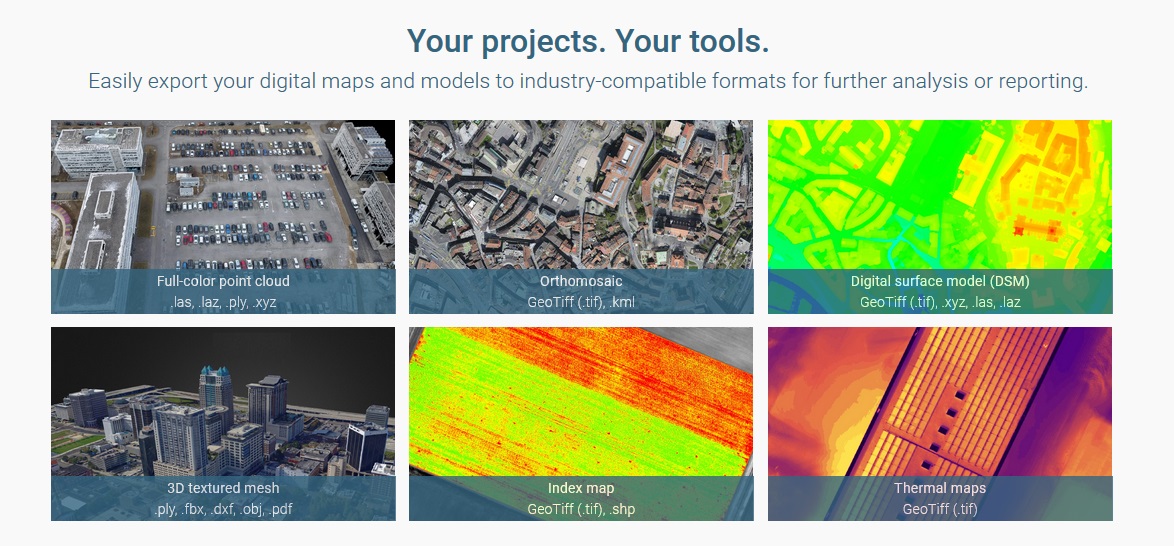
Task: Open the Orthomosaic aerial city thumbnail
Action: 581,195
